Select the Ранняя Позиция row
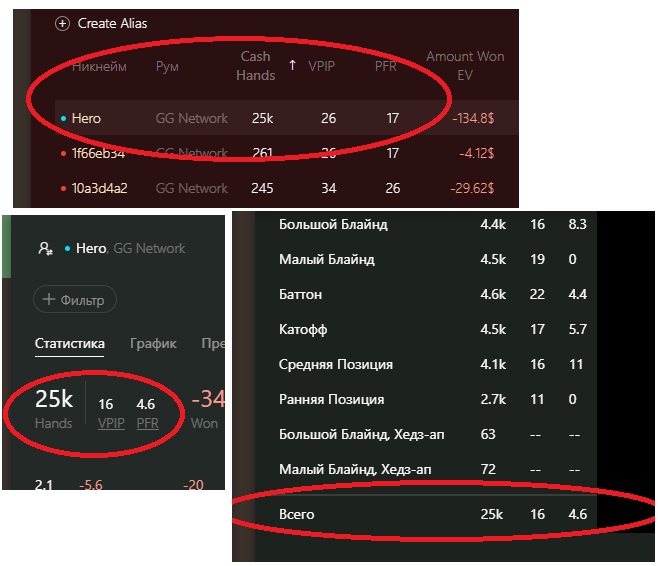 click(426, 399)
